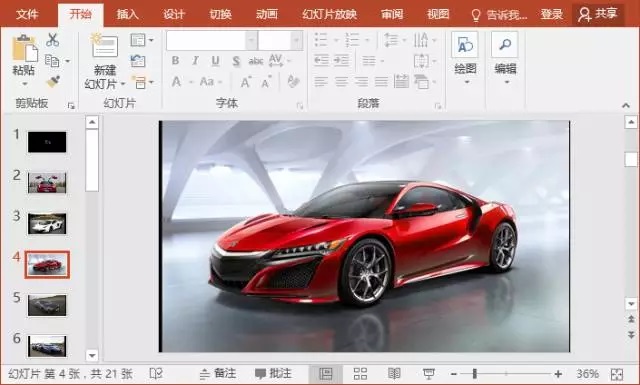Viewport: 640px width, 385px height.
Task: Select the Format Painter brush icon
Action: 53,81
